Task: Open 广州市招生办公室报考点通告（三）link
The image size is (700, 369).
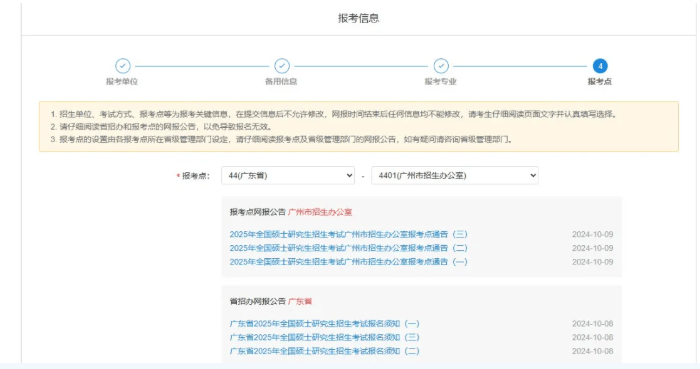Action: tap(349, 234)
